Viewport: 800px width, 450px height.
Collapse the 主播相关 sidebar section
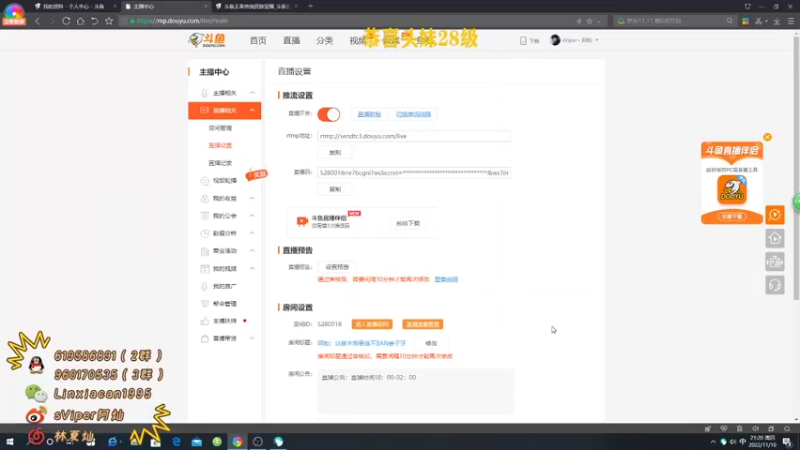252,93
